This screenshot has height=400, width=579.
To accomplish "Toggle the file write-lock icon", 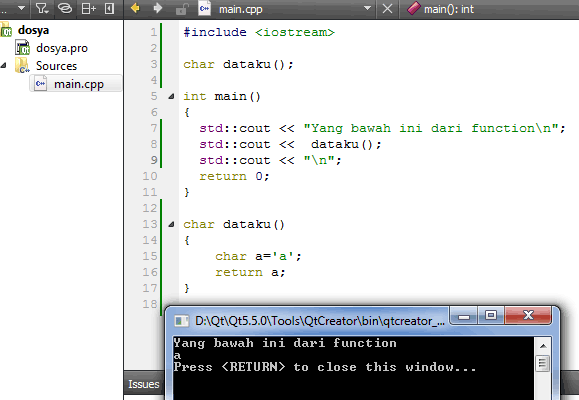I will pos(182,8).
